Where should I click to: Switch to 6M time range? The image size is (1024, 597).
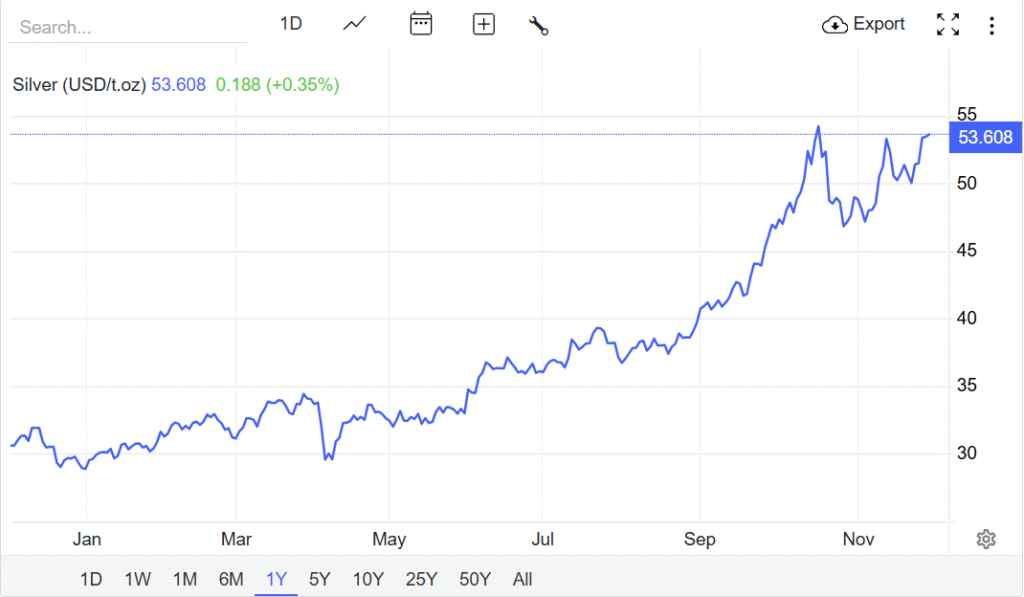pyautogui.click(x=231, y=579)
